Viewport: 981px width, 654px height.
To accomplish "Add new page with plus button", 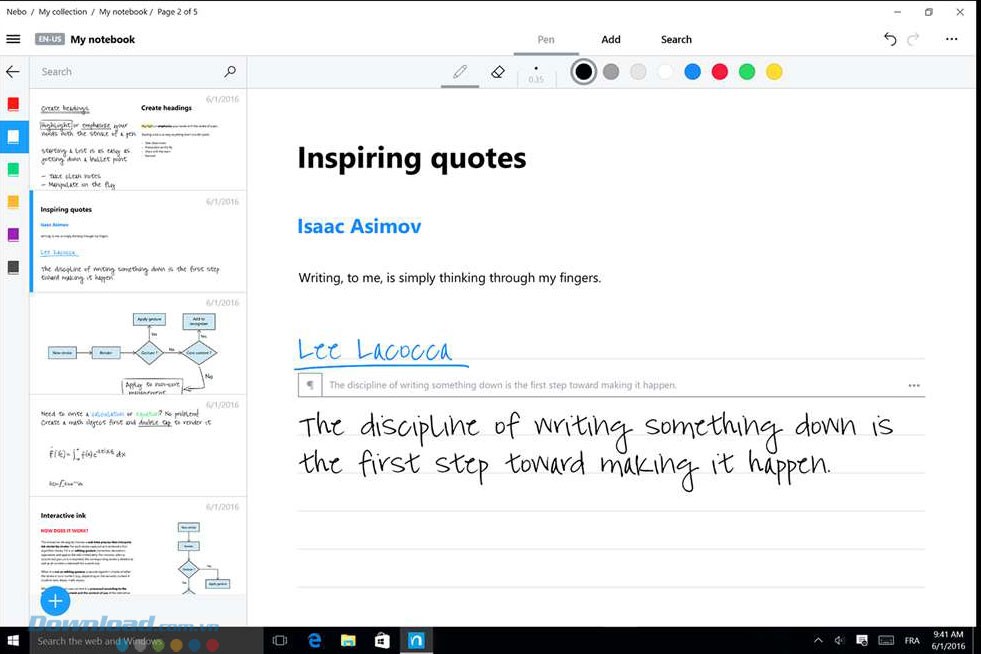I will (x=55, y=601).
